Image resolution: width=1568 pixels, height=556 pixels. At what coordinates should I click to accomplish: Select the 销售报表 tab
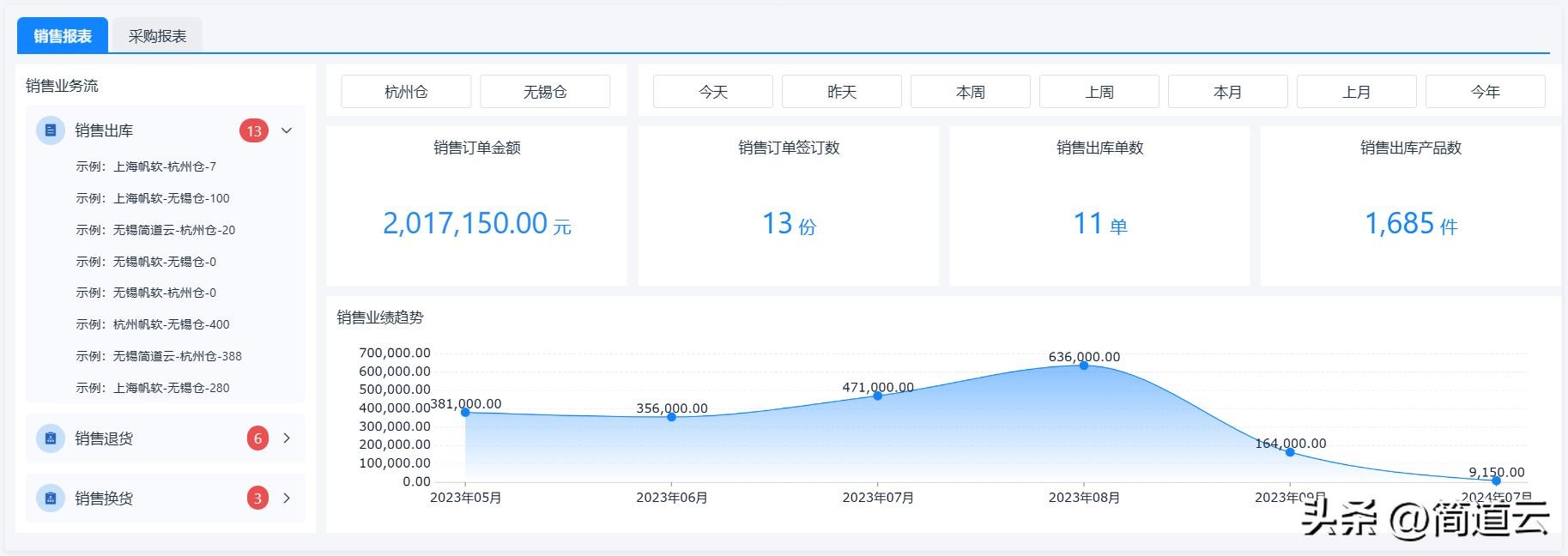(63, 36)
